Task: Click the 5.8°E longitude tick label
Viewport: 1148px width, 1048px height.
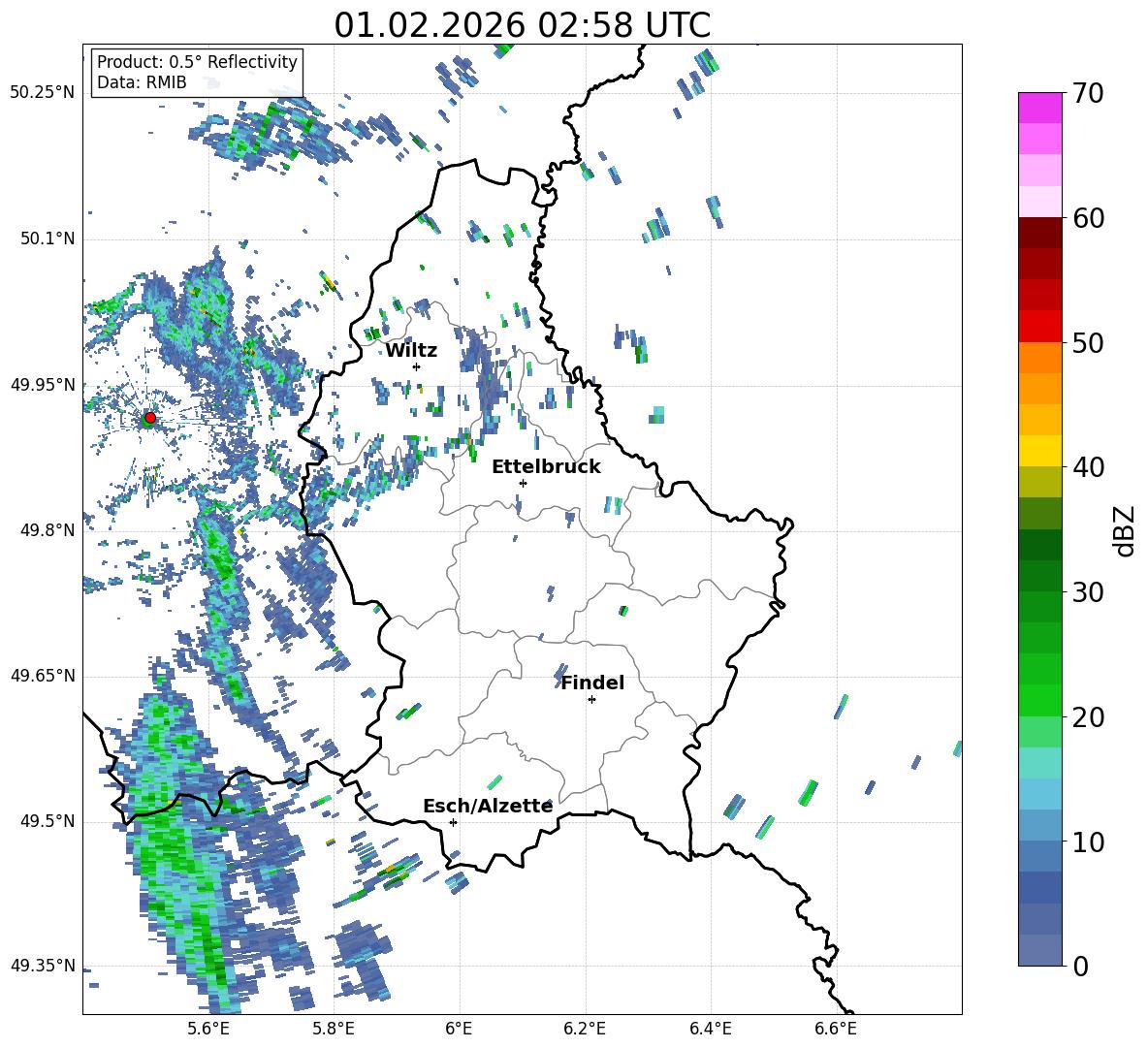Action: [x=334, y=1029]
